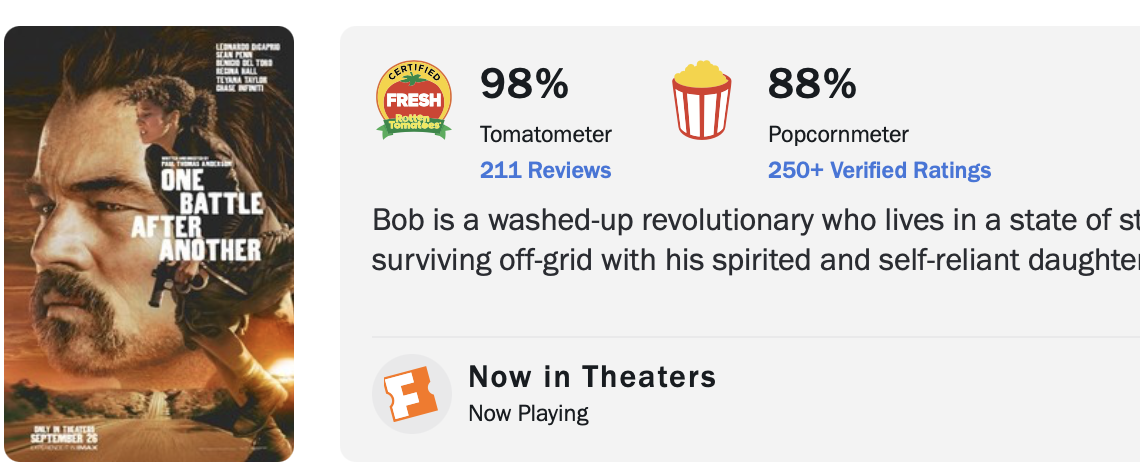
Task: Click the bearded man's face on the poster
Action: [80, 240]
